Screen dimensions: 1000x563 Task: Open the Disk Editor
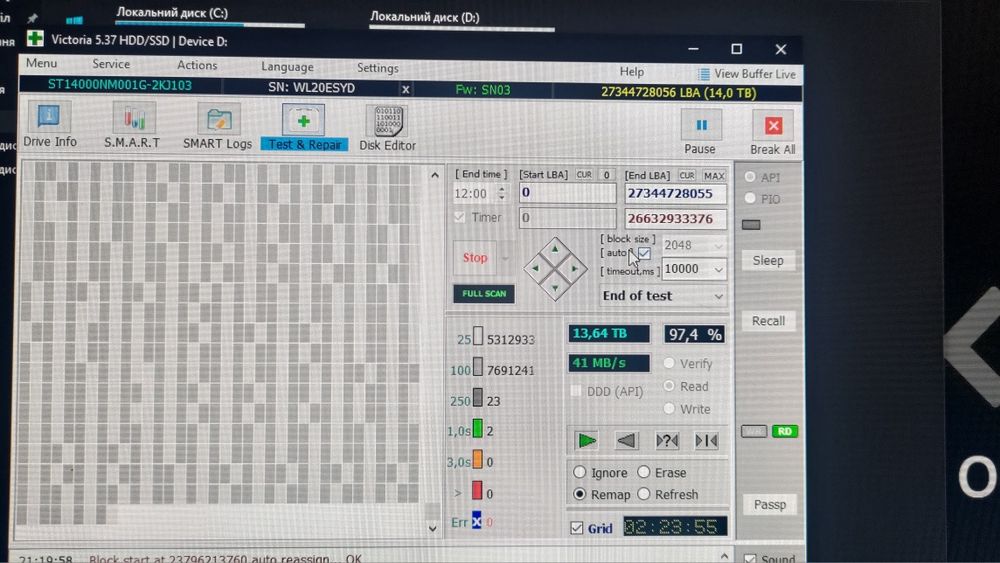(x=387, y=129)
